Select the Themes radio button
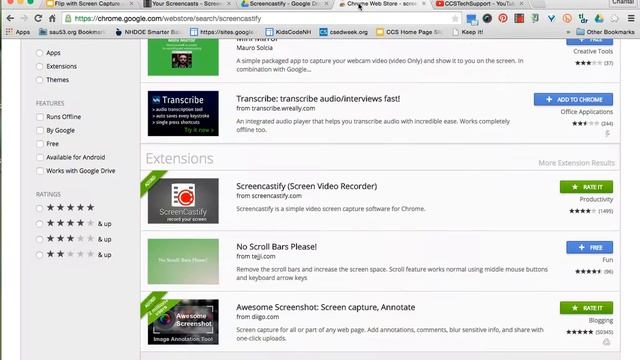Screen dimensions: 640x360 click(39, 80)
